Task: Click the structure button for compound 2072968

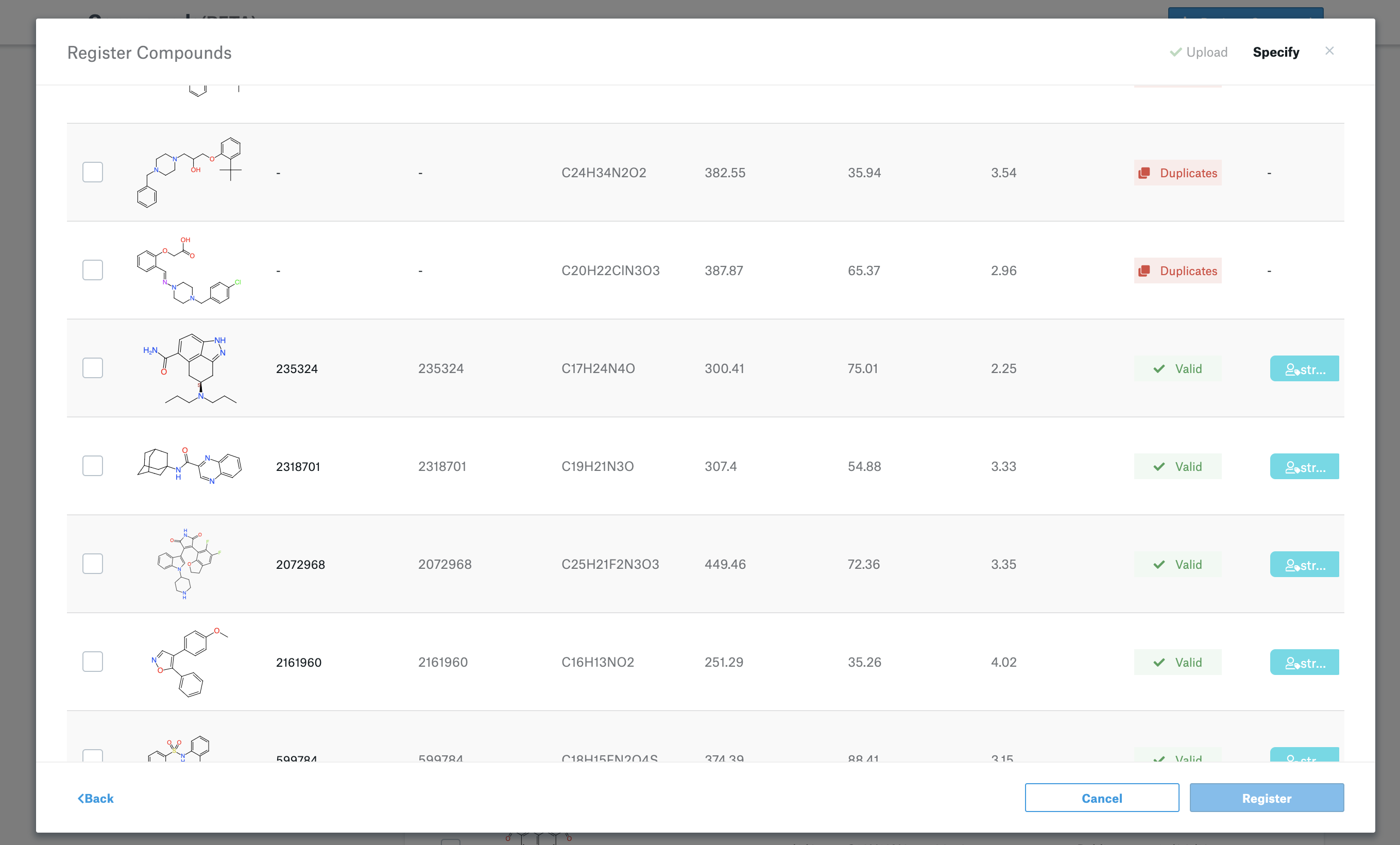Action: click(1304, 564)
